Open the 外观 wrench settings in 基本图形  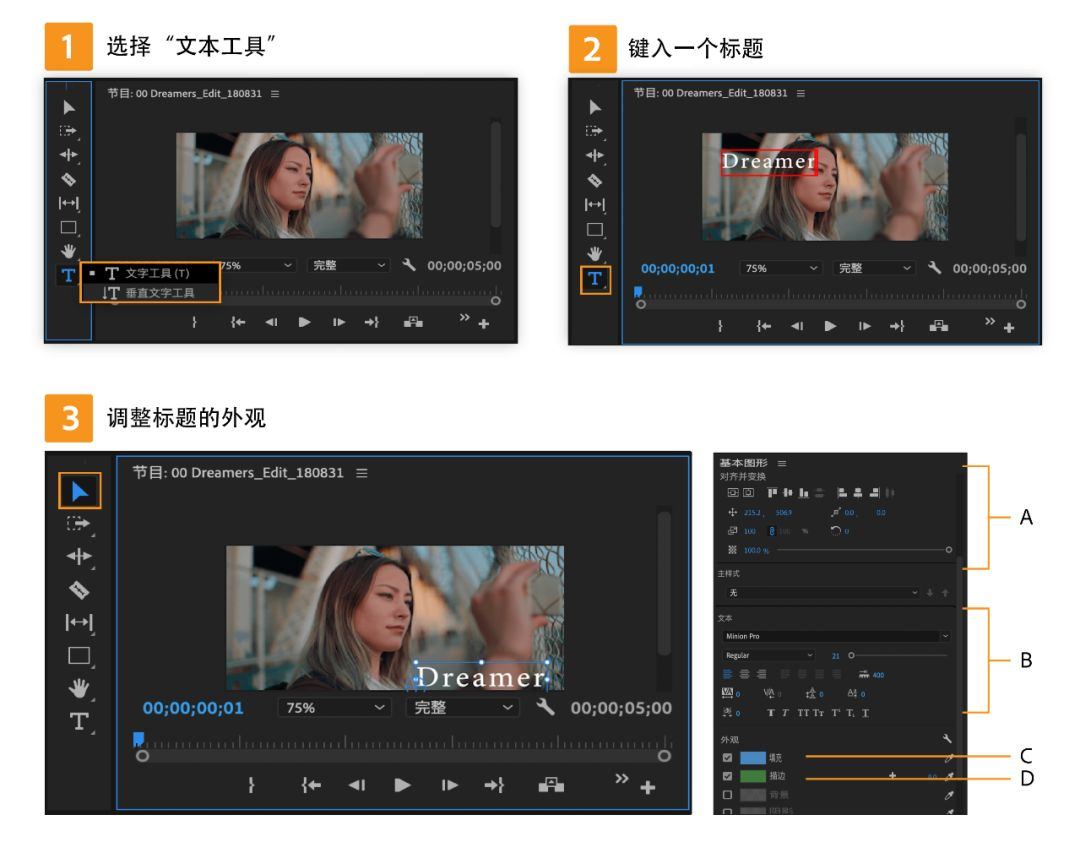[x=947, y=738]
